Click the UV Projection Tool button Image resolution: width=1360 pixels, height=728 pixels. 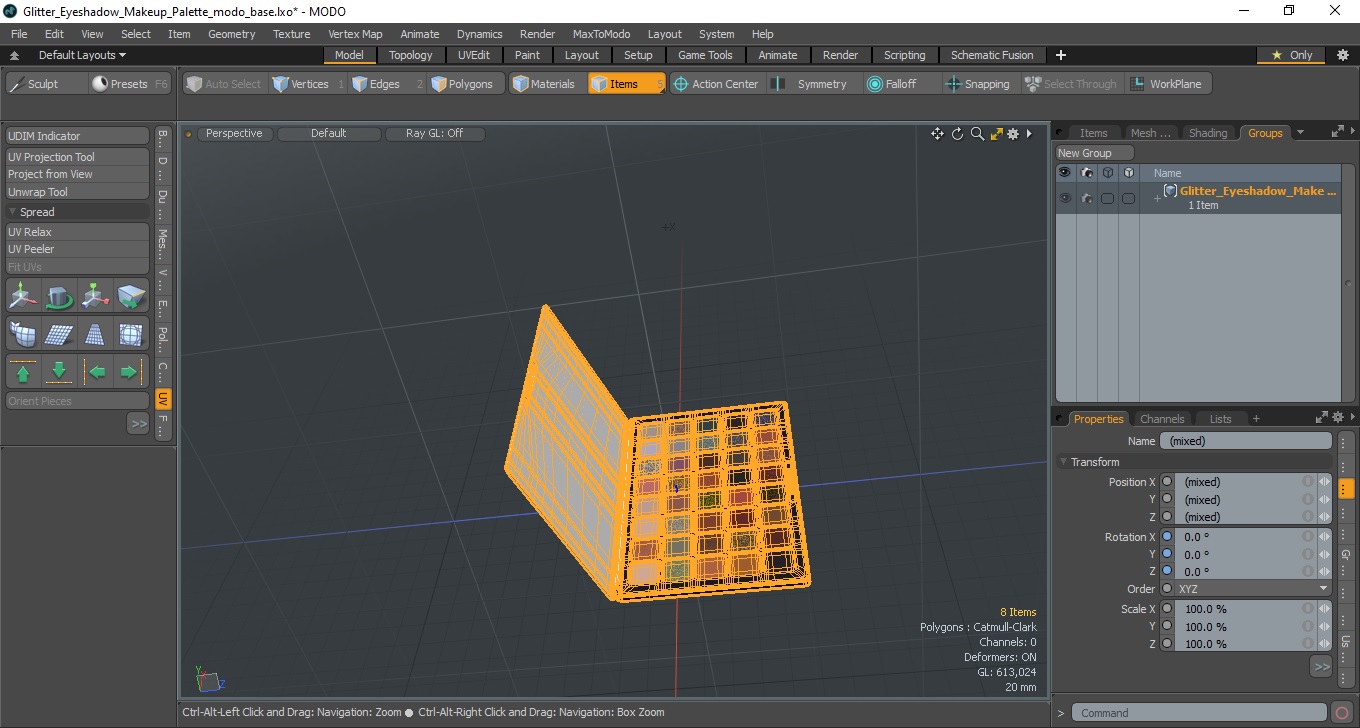[78, 157]
